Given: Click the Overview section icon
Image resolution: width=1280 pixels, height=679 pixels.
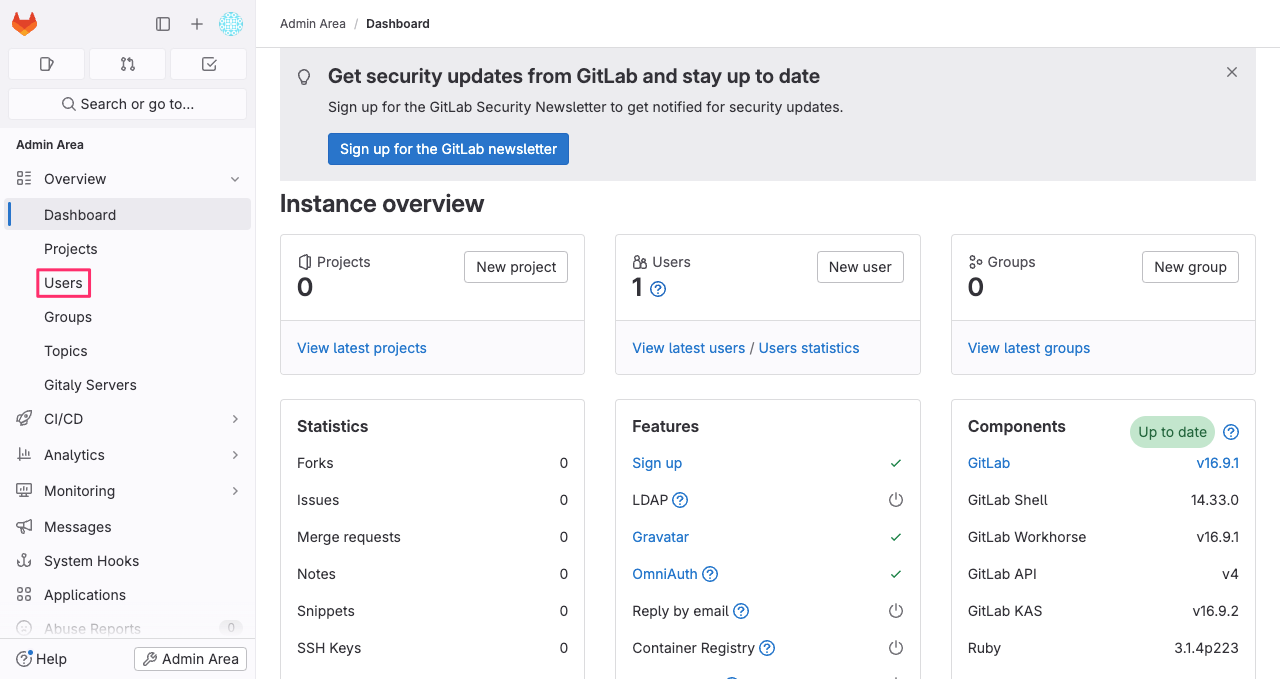Looking at the screenshot, I should (24, 179).
